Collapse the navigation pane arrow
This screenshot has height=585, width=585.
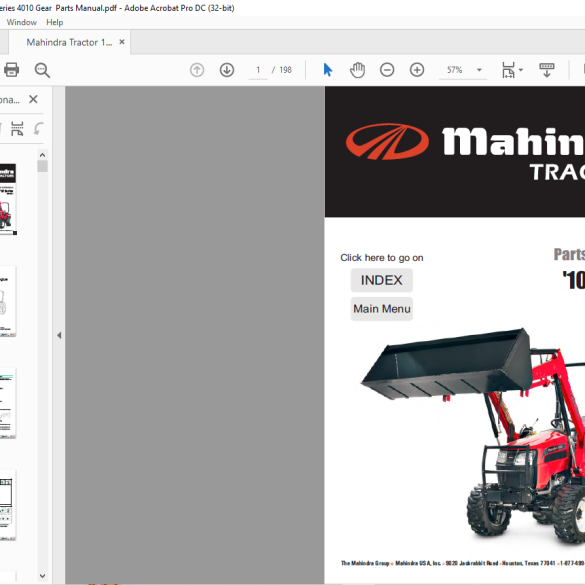coord(59,335)
